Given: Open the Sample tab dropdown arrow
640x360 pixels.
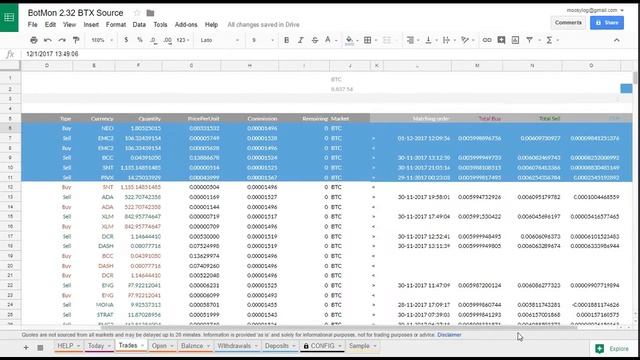Looking at the screenshot, I should pyautogui.click(x=375, y=346).
